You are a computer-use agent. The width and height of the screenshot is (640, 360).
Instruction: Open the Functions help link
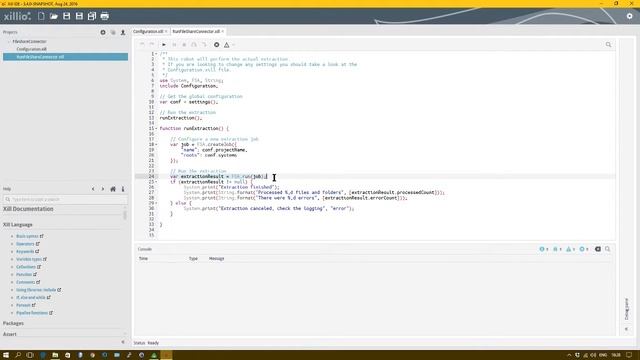pos(24,275)
